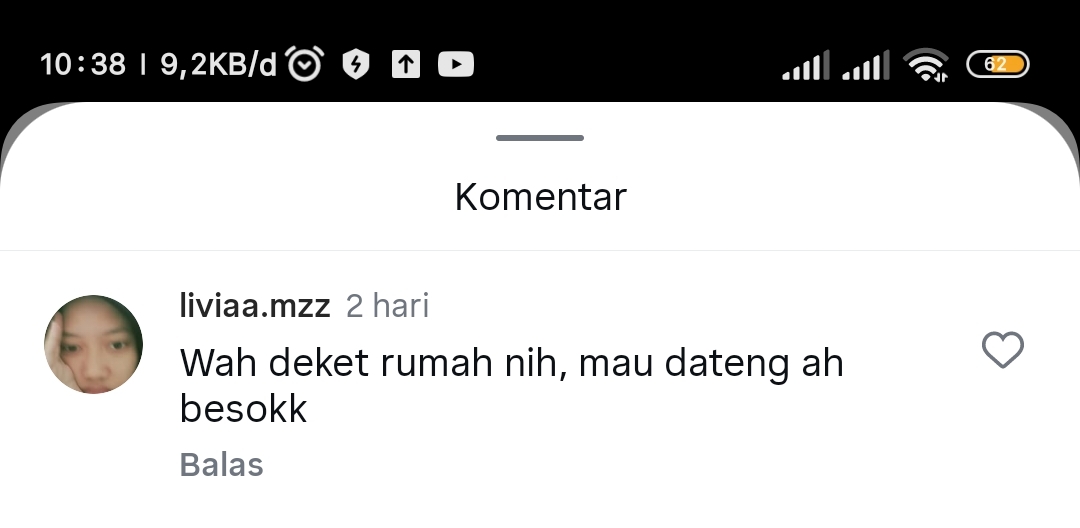Tap the word besokk in the comment
The width and height of the screenshot is (1080, 528).
[x=243, y=409]
